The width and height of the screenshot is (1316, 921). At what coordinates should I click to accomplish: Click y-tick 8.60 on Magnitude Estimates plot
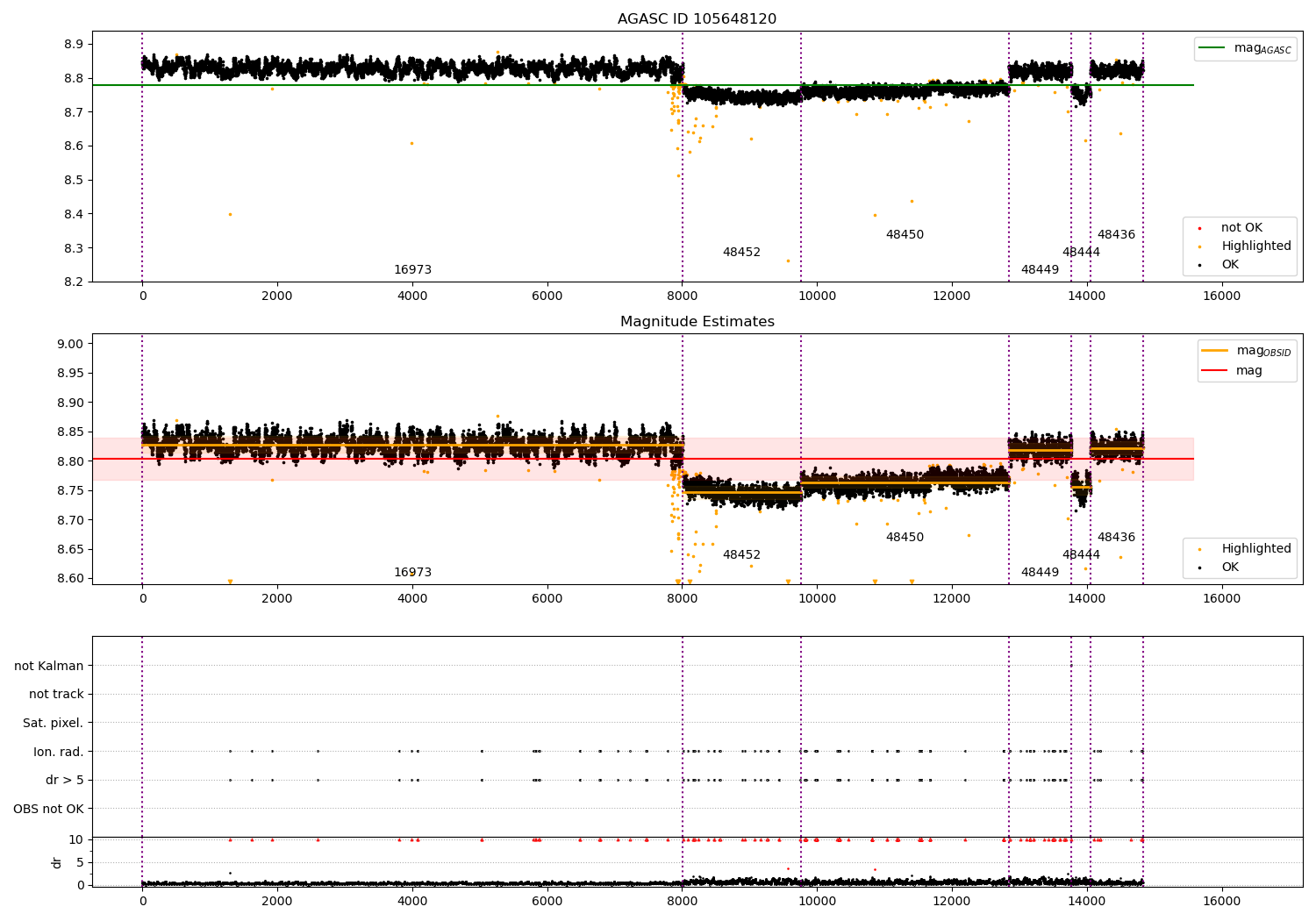pyautogui.click(x=70, y=579)
